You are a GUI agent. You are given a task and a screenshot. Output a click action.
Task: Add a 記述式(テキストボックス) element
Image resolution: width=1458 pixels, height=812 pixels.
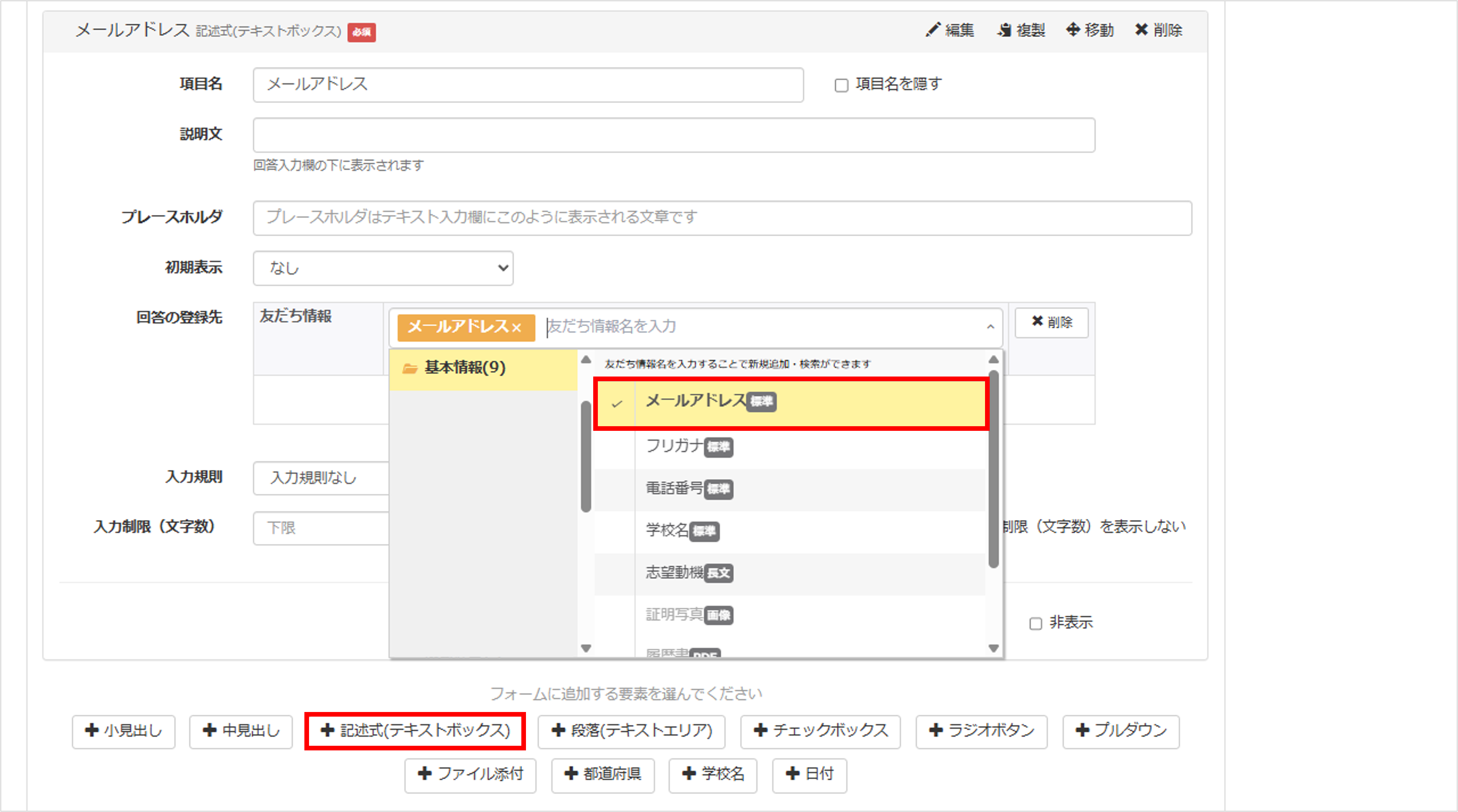tap(415, 731)
